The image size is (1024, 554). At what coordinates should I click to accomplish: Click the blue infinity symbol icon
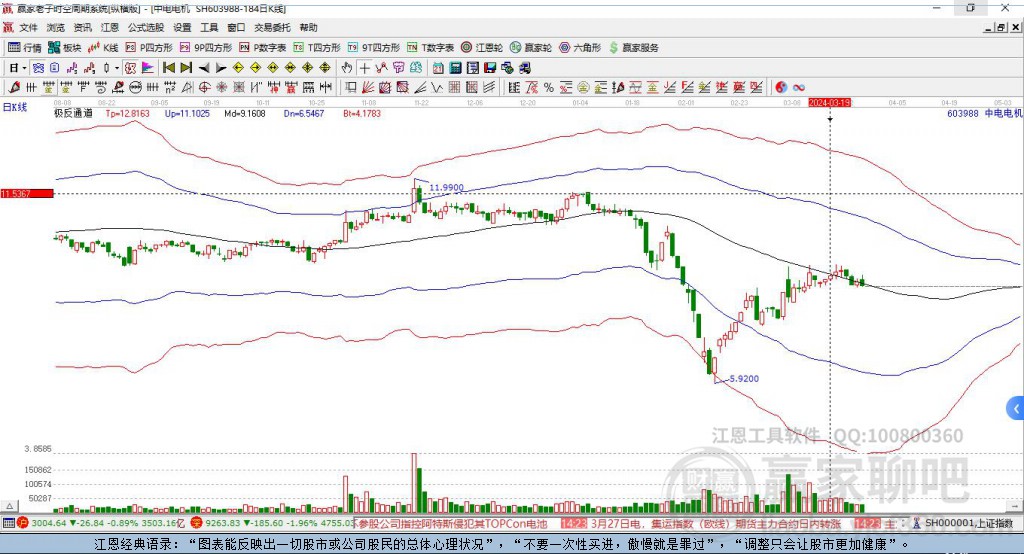[799, 87]
